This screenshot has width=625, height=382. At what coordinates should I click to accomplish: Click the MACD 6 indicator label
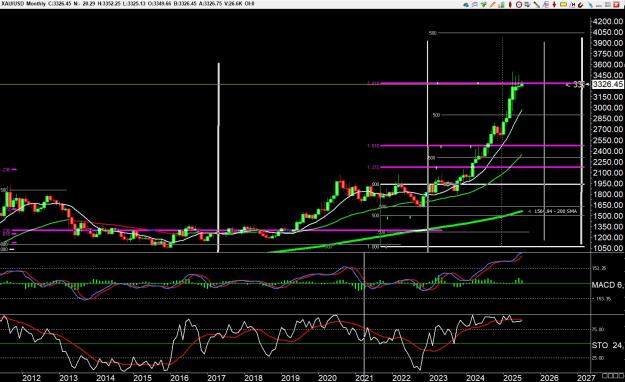(607, 285)
